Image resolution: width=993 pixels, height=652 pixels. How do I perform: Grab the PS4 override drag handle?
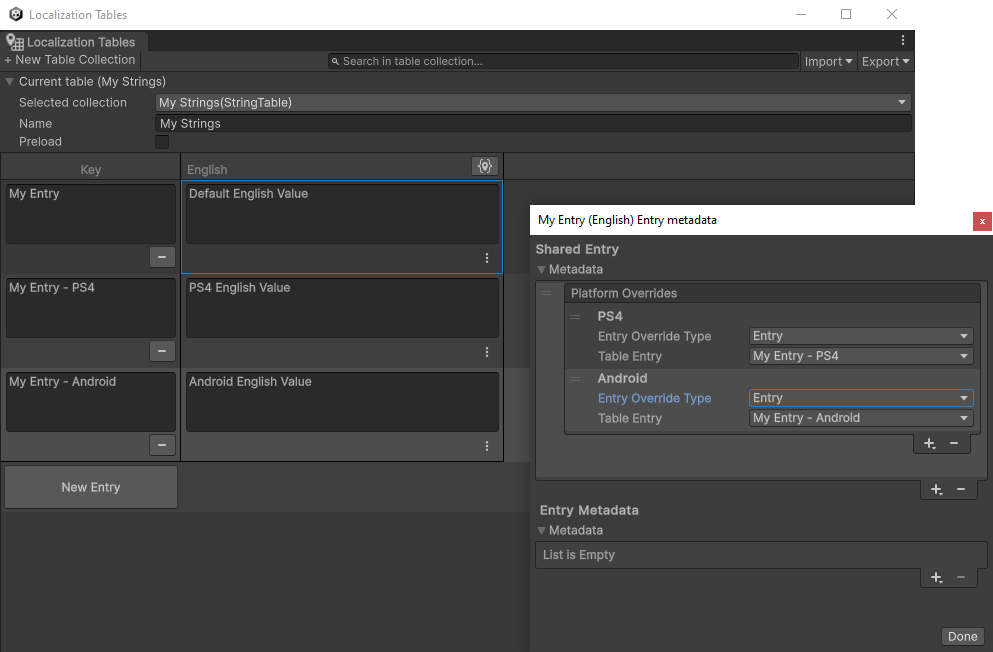[x=575, y=317]
